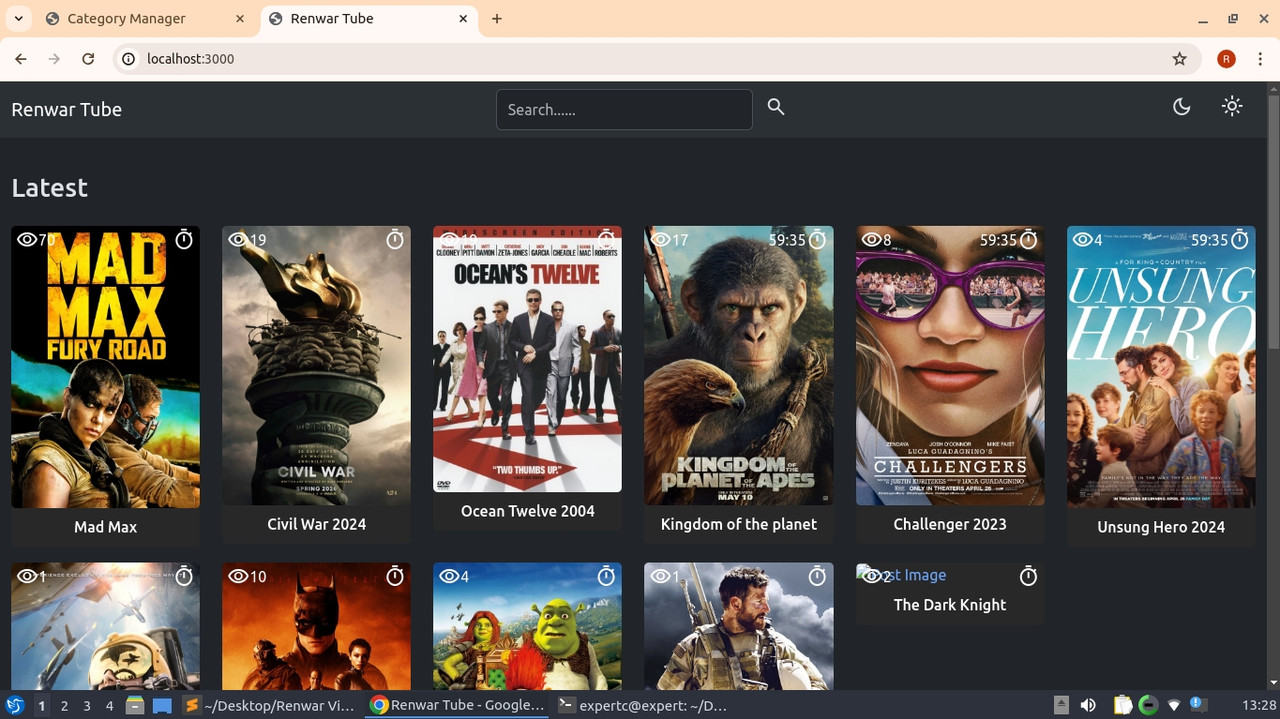1280x719 pixels.
Task: Reload the page in Chrome
Action: coord(88,59)
